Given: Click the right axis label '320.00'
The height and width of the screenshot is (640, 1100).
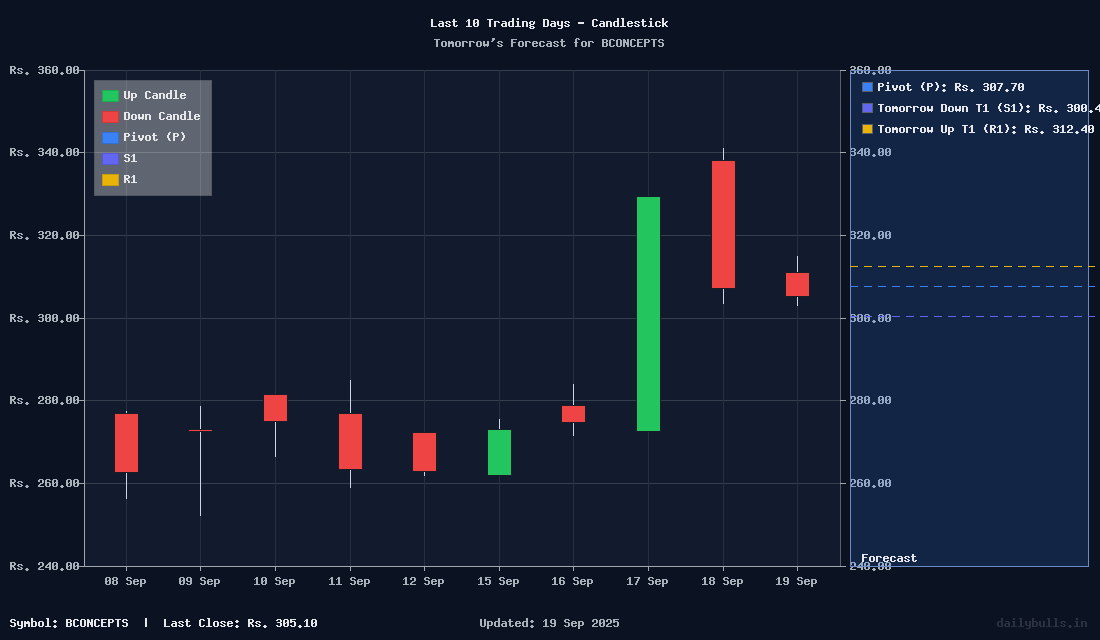Looking at the screenshot, I should click(x=871, y=235).
